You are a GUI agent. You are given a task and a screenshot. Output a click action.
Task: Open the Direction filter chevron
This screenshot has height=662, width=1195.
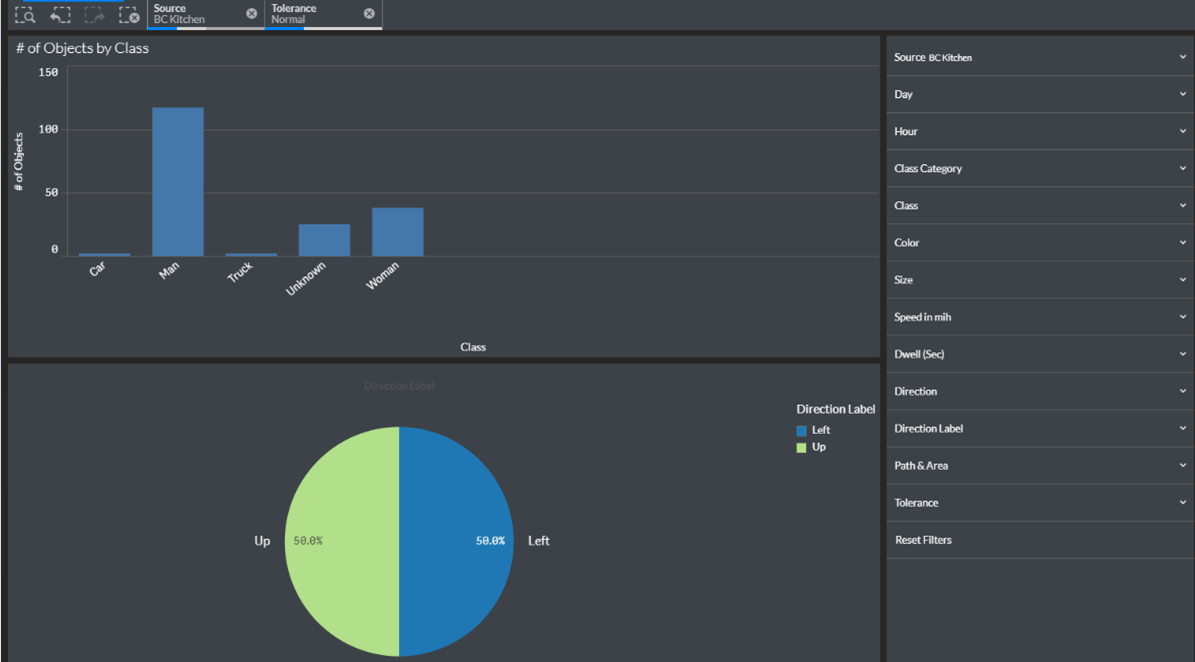(x=1183, y=391)
